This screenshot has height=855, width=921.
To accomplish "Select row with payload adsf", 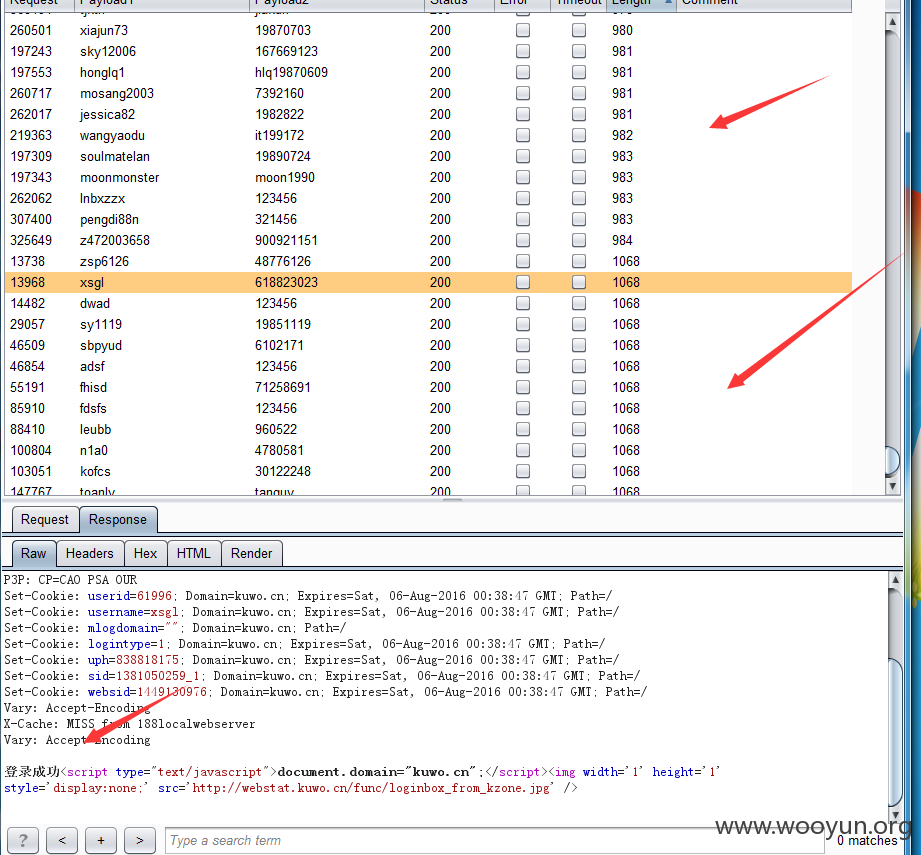I will click(428, 366).
